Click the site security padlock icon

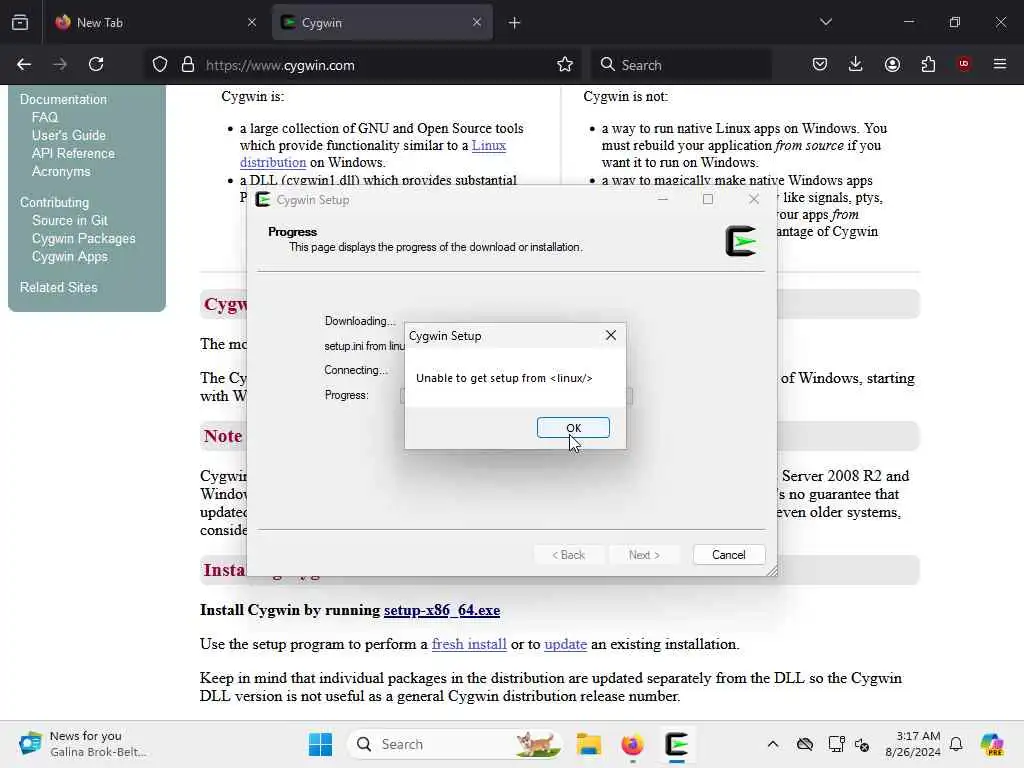pyautogui.click(x=188, y=65)
